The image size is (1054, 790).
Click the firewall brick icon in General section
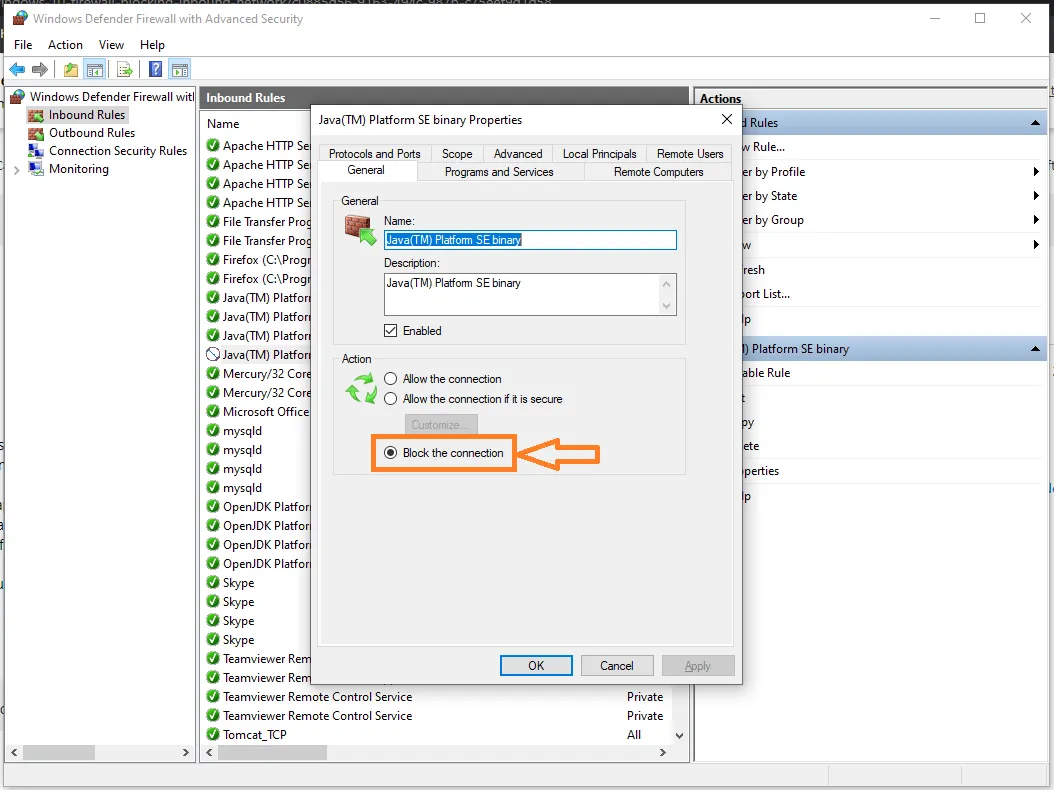click(360, 230)
